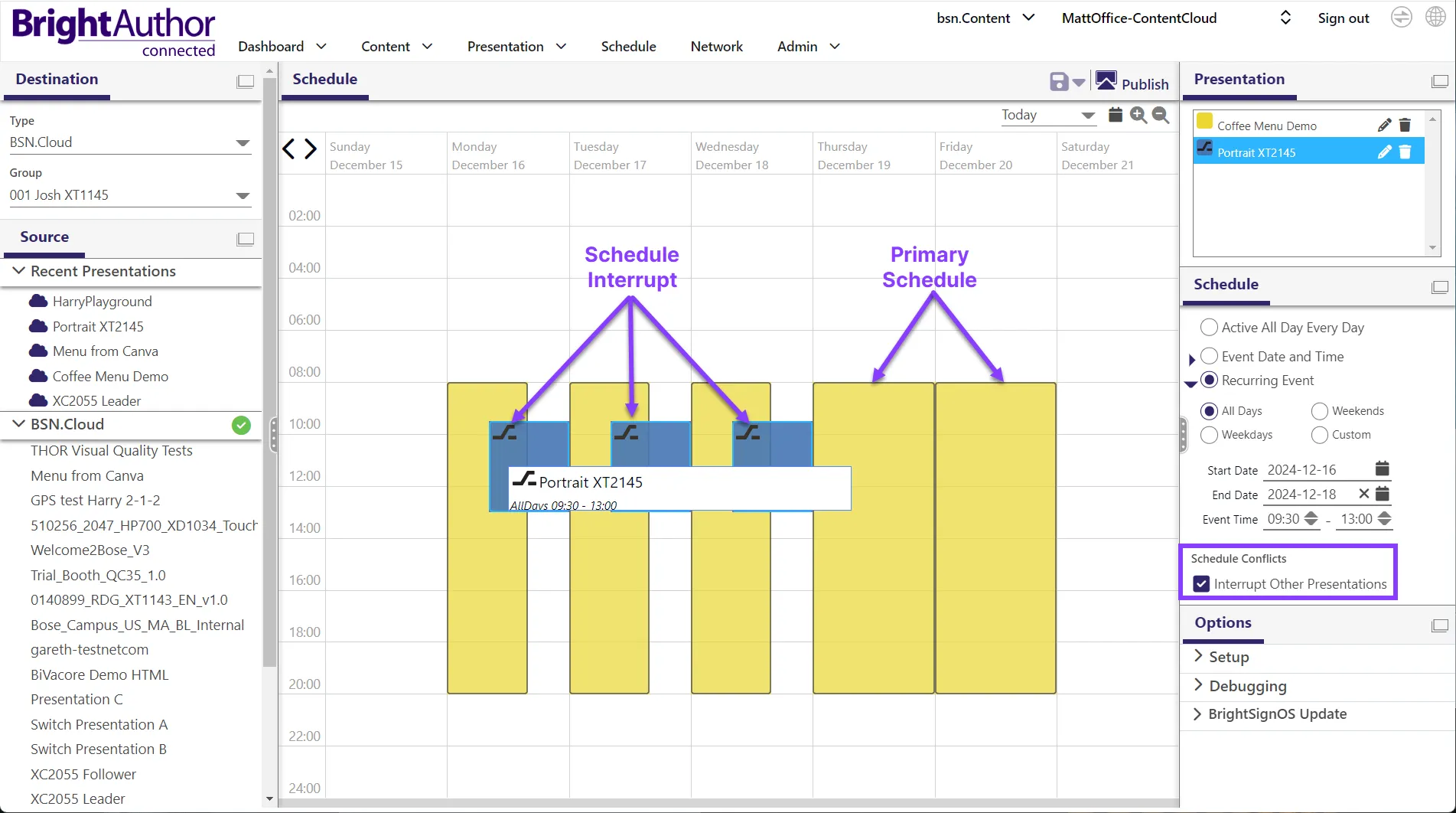Increase the event start time 09:30
The width and height of the screenshot is (1456, 813).
1311,514
